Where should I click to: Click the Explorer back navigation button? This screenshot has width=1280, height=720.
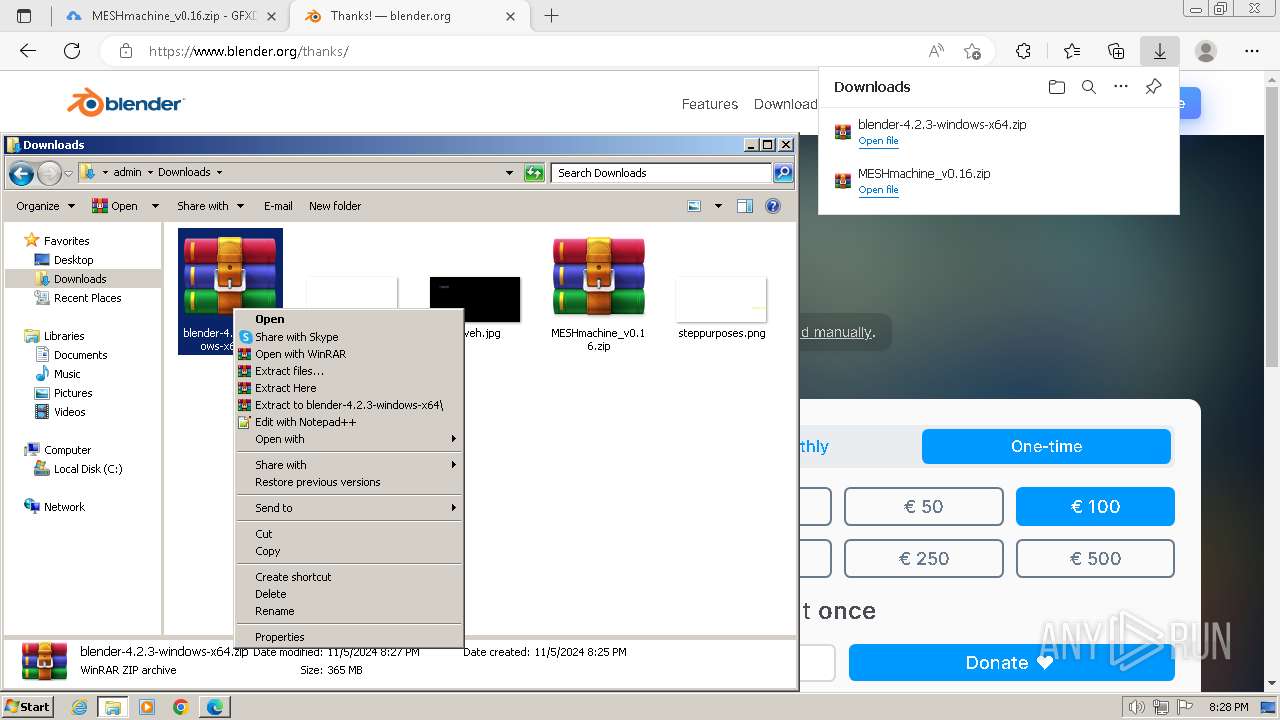(x=21, y=173)
